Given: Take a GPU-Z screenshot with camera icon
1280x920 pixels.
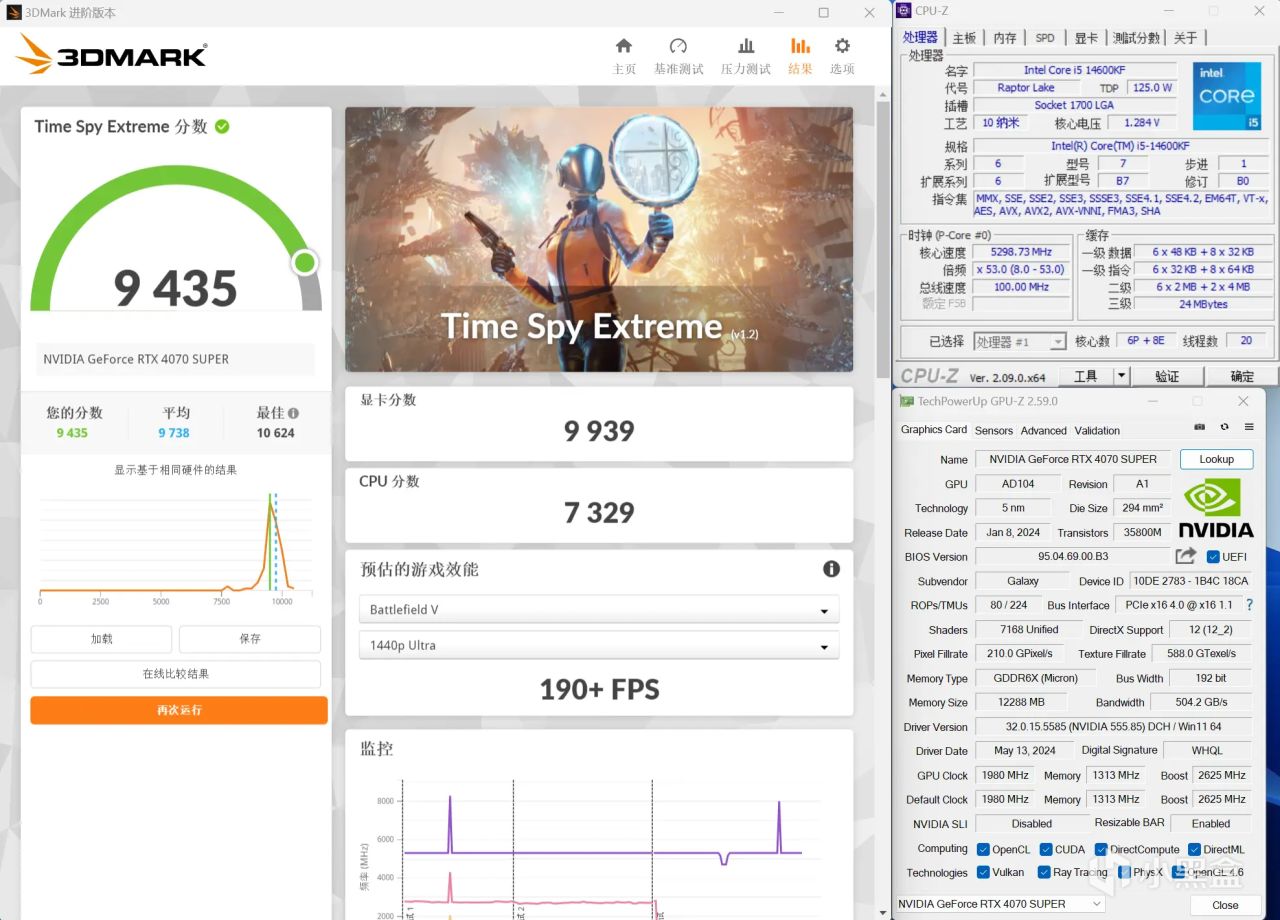Looking at the screenshot, I should 1200,427.
